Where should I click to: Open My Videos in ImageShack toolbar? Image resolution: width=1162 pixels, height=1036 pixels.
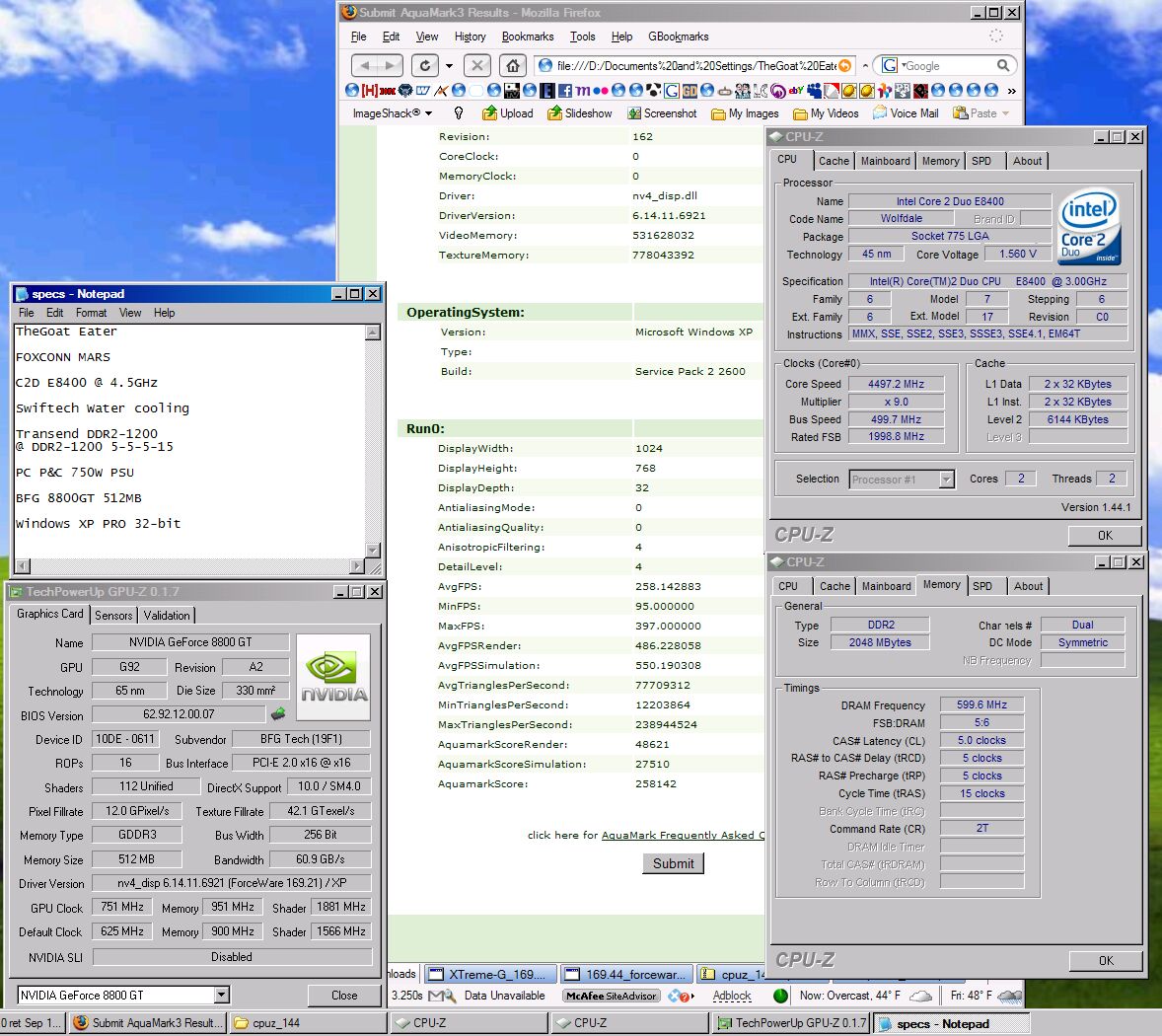[x=826, y=113]
